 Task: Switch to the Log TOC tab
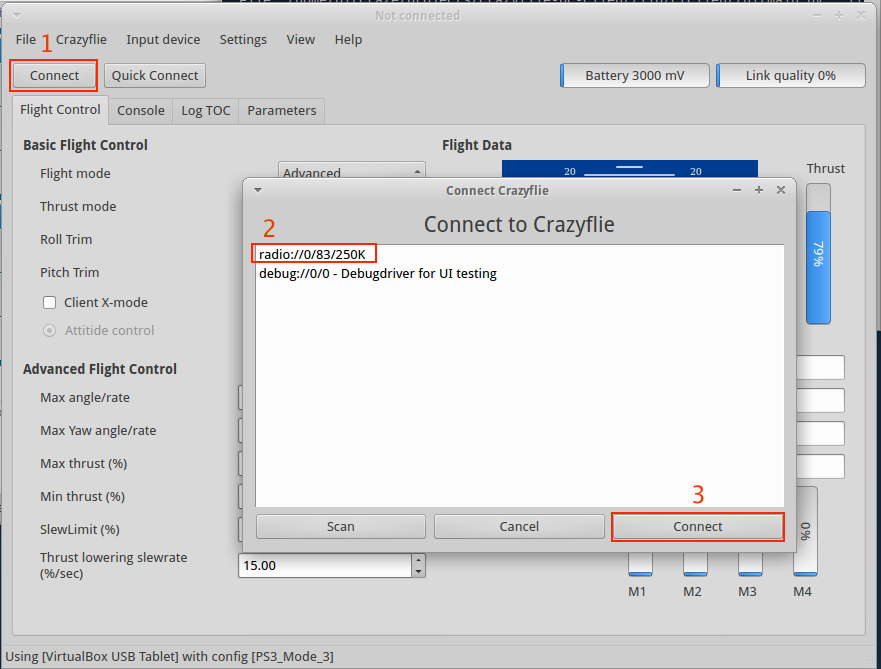[205, 111]
